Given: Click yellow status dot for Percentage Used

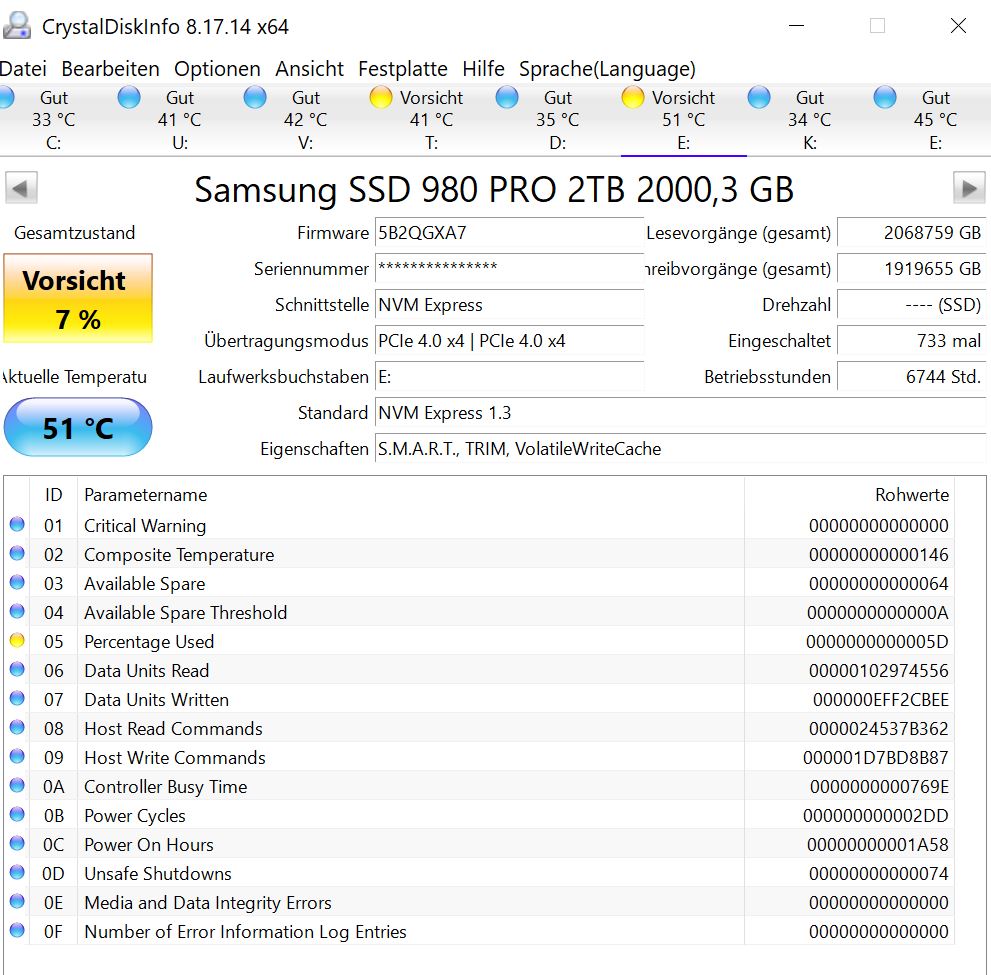Looking at the screenshot, I should (x=17, y=641).
